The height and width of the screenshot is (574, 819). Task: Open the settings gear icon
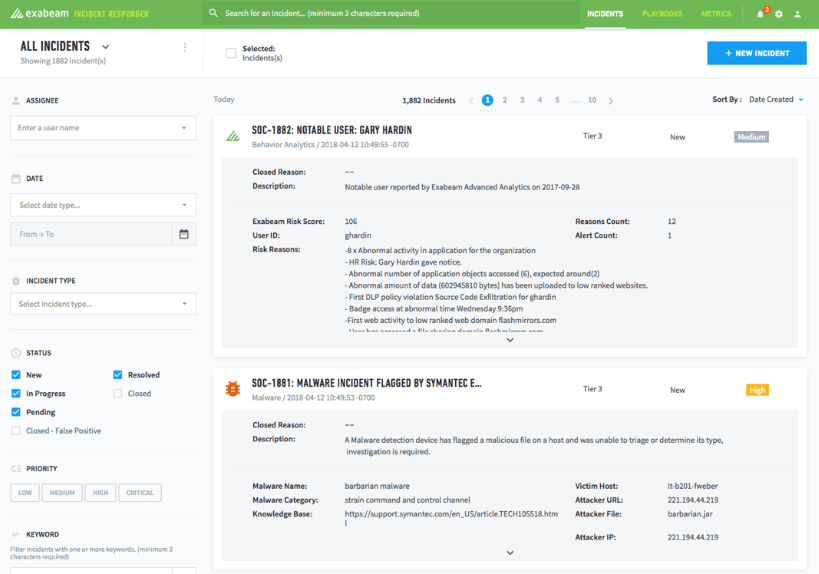tap(779, 14)
